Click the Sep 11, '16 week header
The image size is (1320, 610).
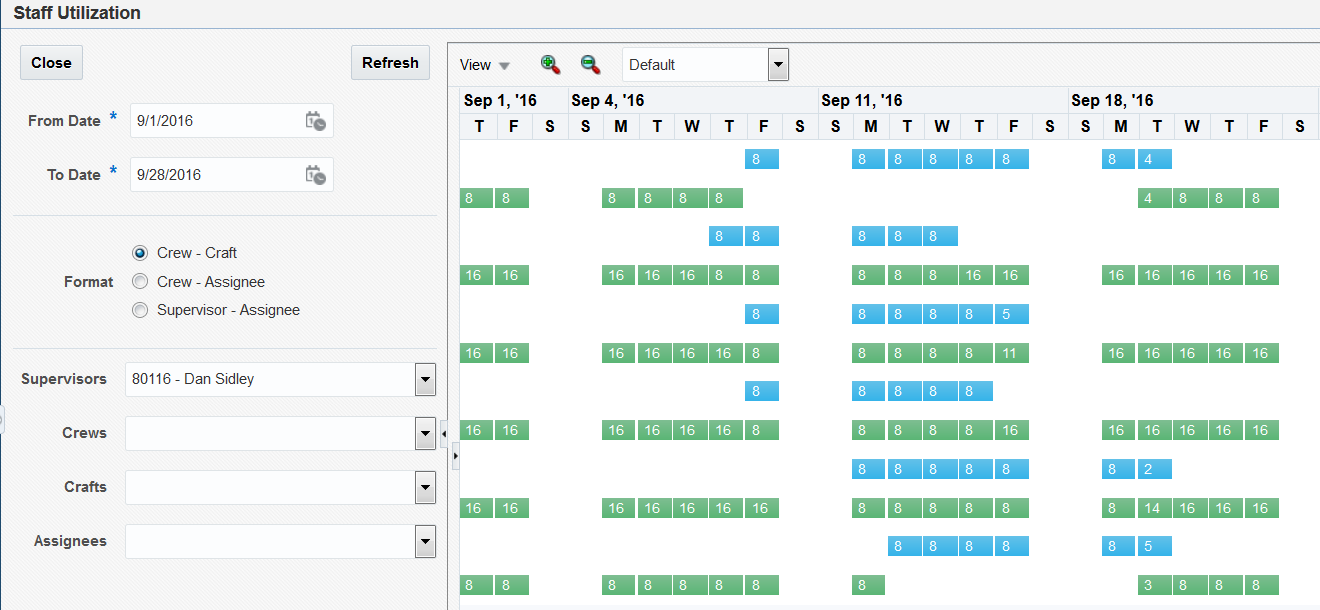point(862,100)
